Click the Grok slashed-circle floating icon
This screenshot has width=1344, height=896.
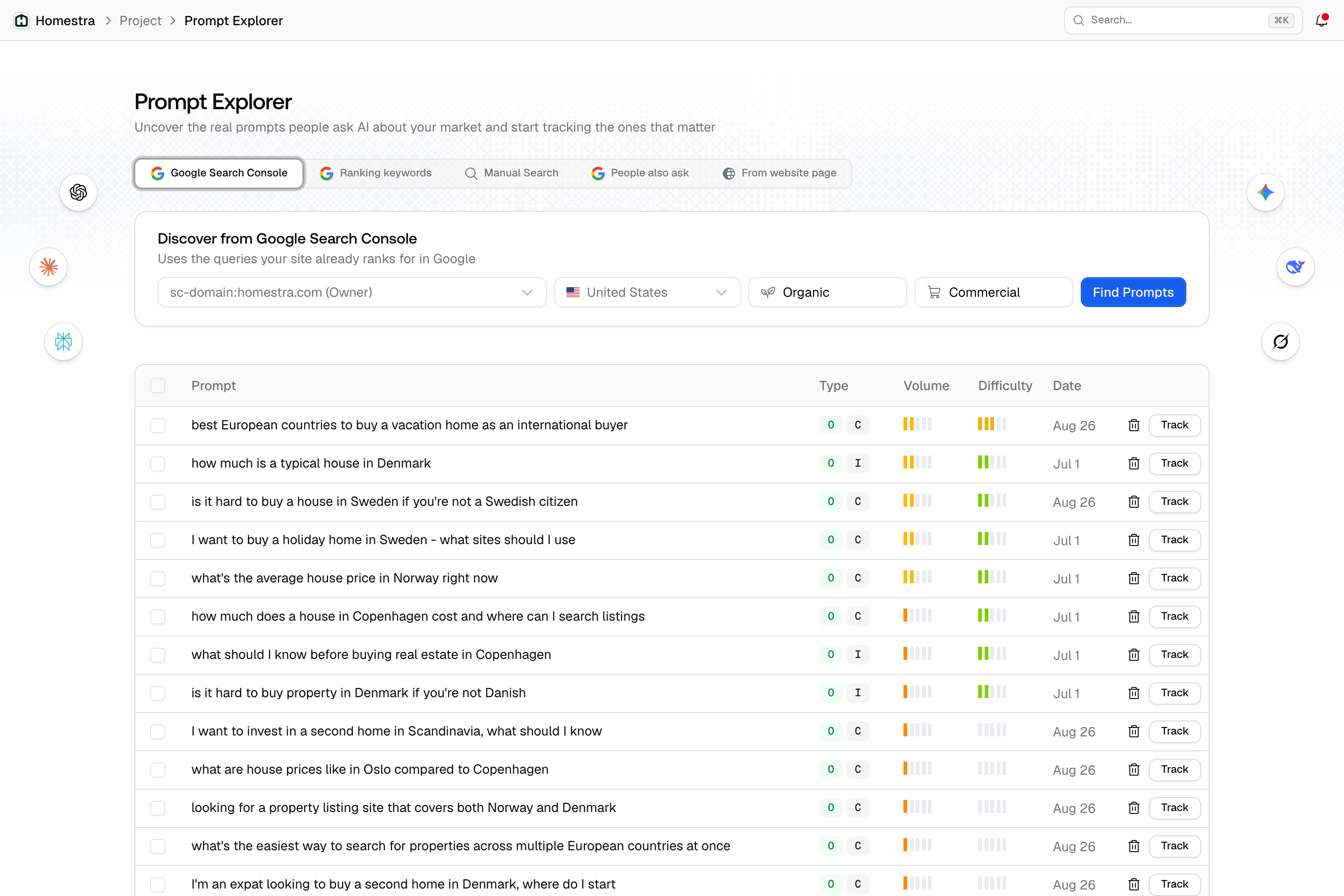tap(1280, 342)
